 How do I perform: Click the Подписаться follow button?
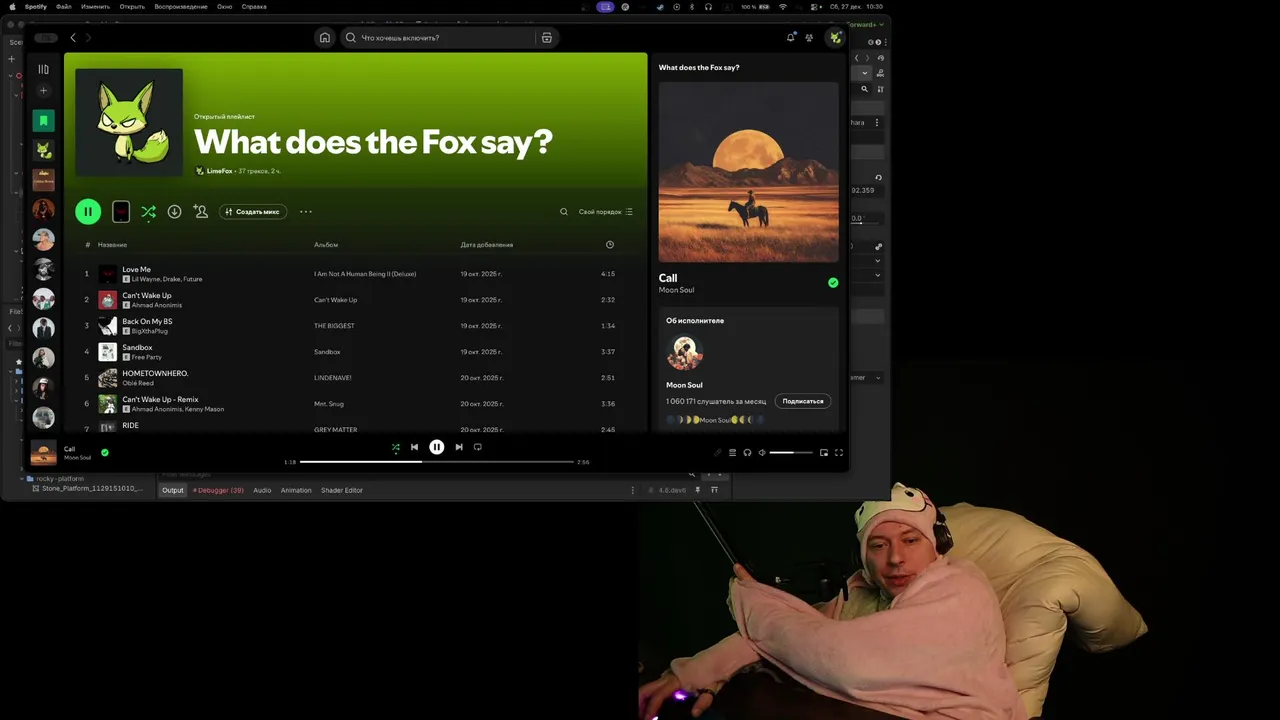(x=803, y=401)
